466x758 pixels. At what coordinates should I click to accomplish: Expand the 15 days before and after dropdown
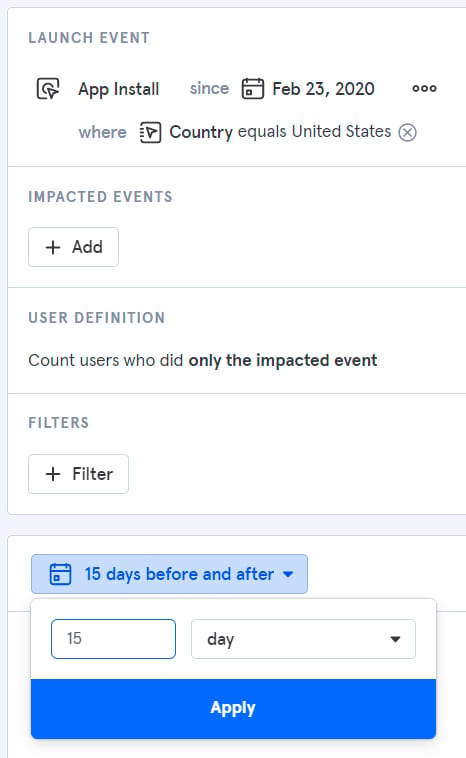[x=169, y=574]
